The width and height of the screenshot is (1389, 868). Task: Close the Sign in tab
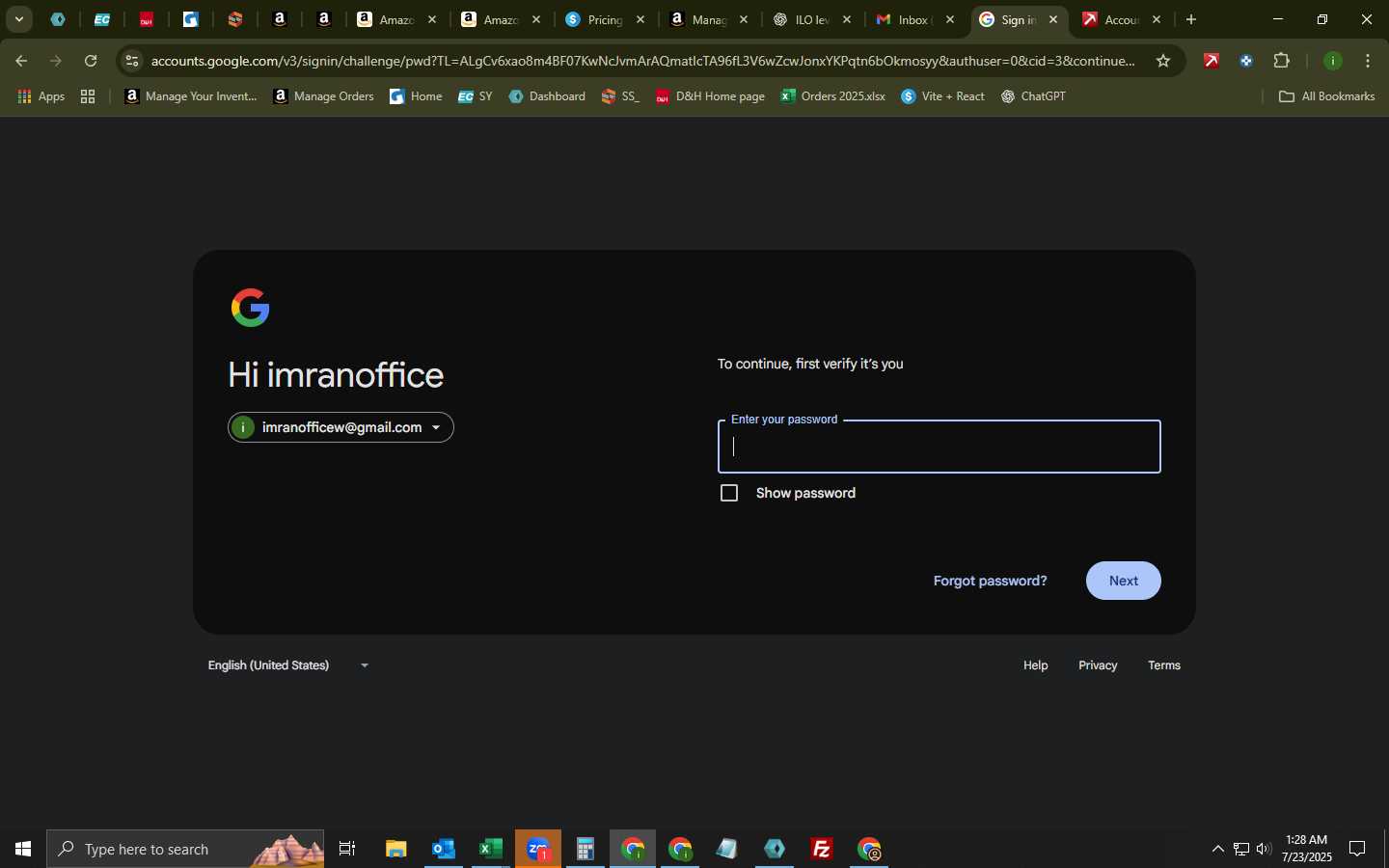1053,19
